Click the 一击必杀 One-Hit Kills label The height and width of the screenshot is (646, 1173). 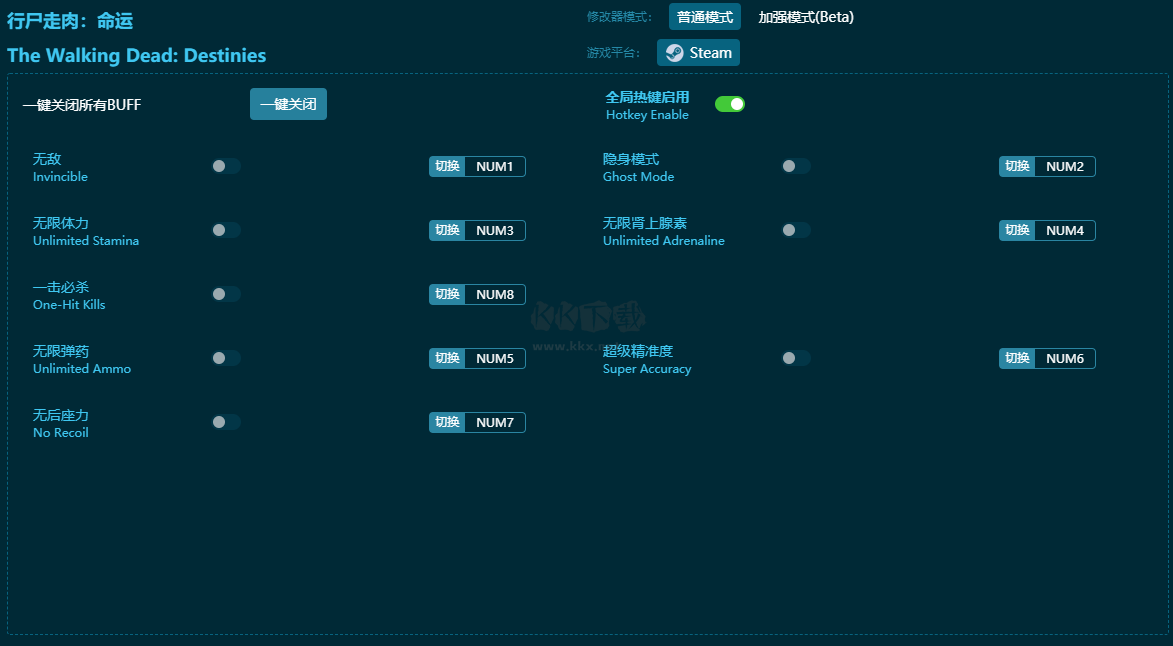[69, 295]
